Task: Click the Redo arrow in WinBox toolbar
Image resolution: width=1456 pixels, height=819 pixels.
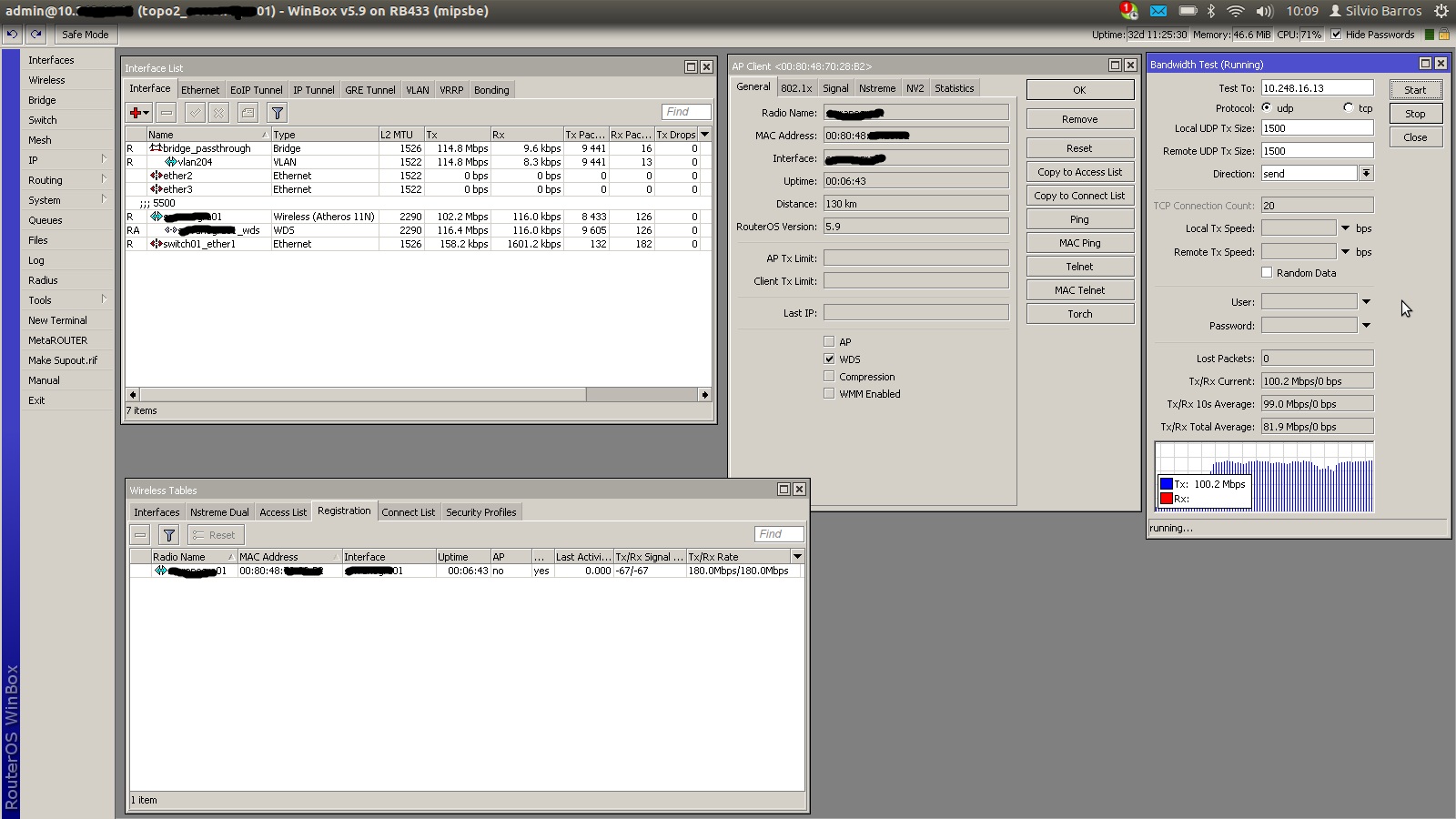Action: tap(35, 35)
